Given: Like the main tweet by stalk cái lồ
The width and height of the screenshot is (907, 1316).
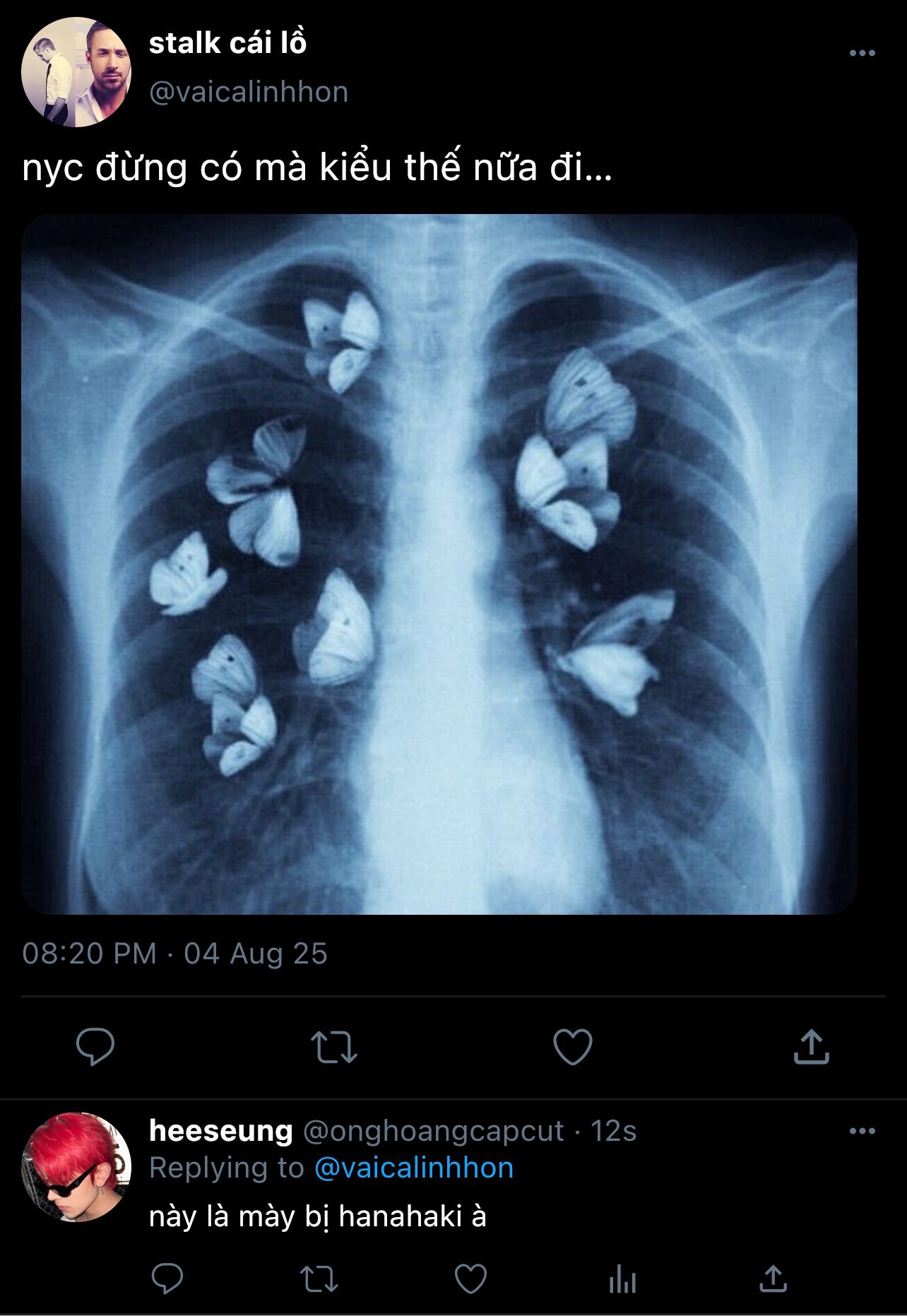Looking at the screenshot, I should [572, 1046].
